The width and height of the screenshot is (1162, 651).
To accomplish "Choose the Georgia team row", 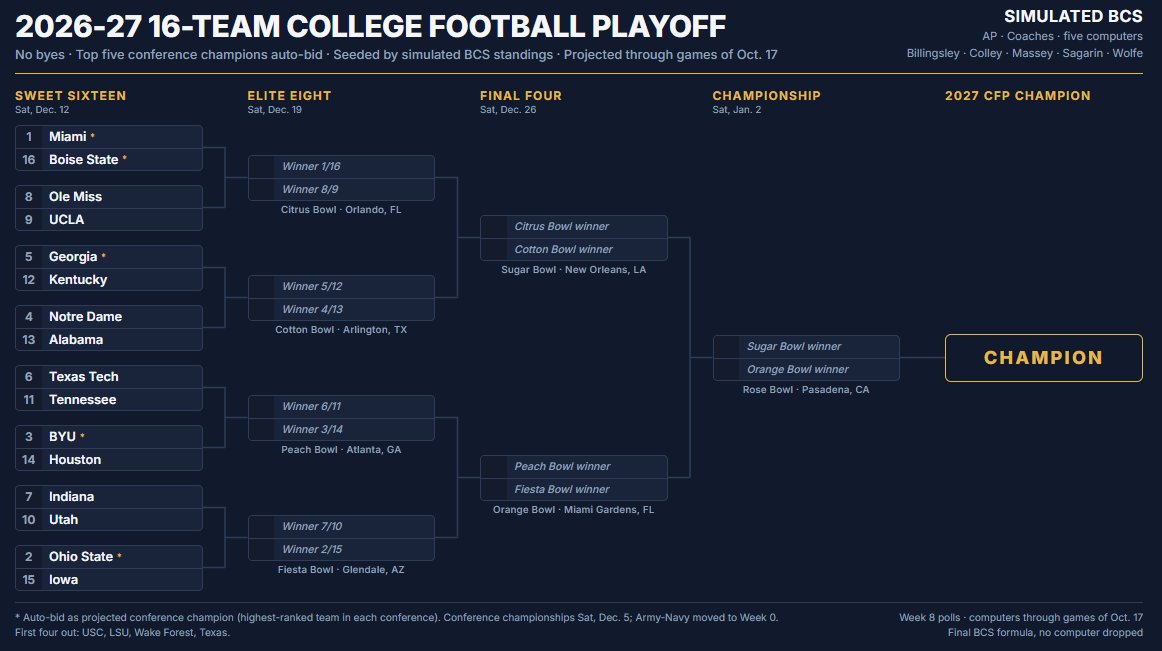I will pyautogui.click(x=109, y=257).
